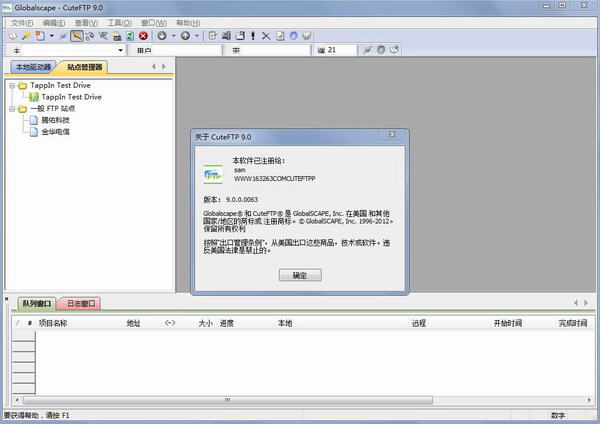This screenshot has height=424, width=600.
Task: Select the 腾佑科技 site
Action: (x=55, y=120)
